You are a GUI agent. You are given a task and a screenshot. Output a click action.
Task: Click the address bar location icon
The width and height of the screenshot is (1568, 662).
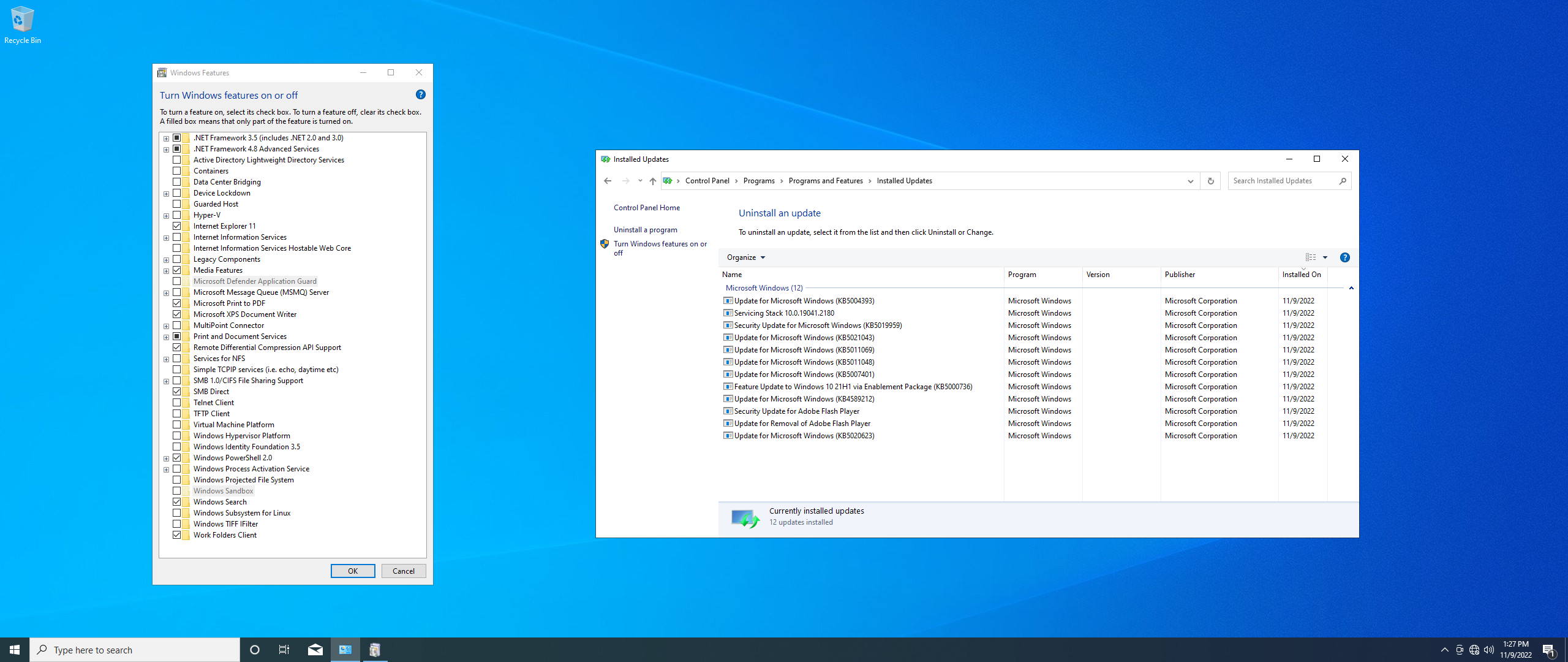(668, 181)
